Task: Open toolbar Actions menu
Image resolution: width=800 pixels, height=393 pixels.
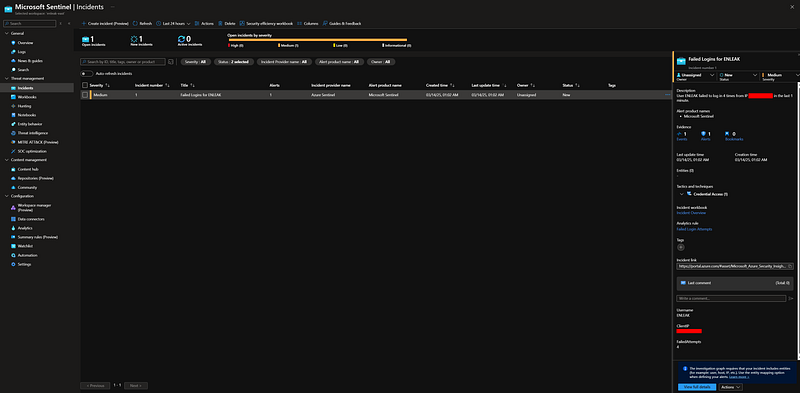Action: tap(204, 23)
